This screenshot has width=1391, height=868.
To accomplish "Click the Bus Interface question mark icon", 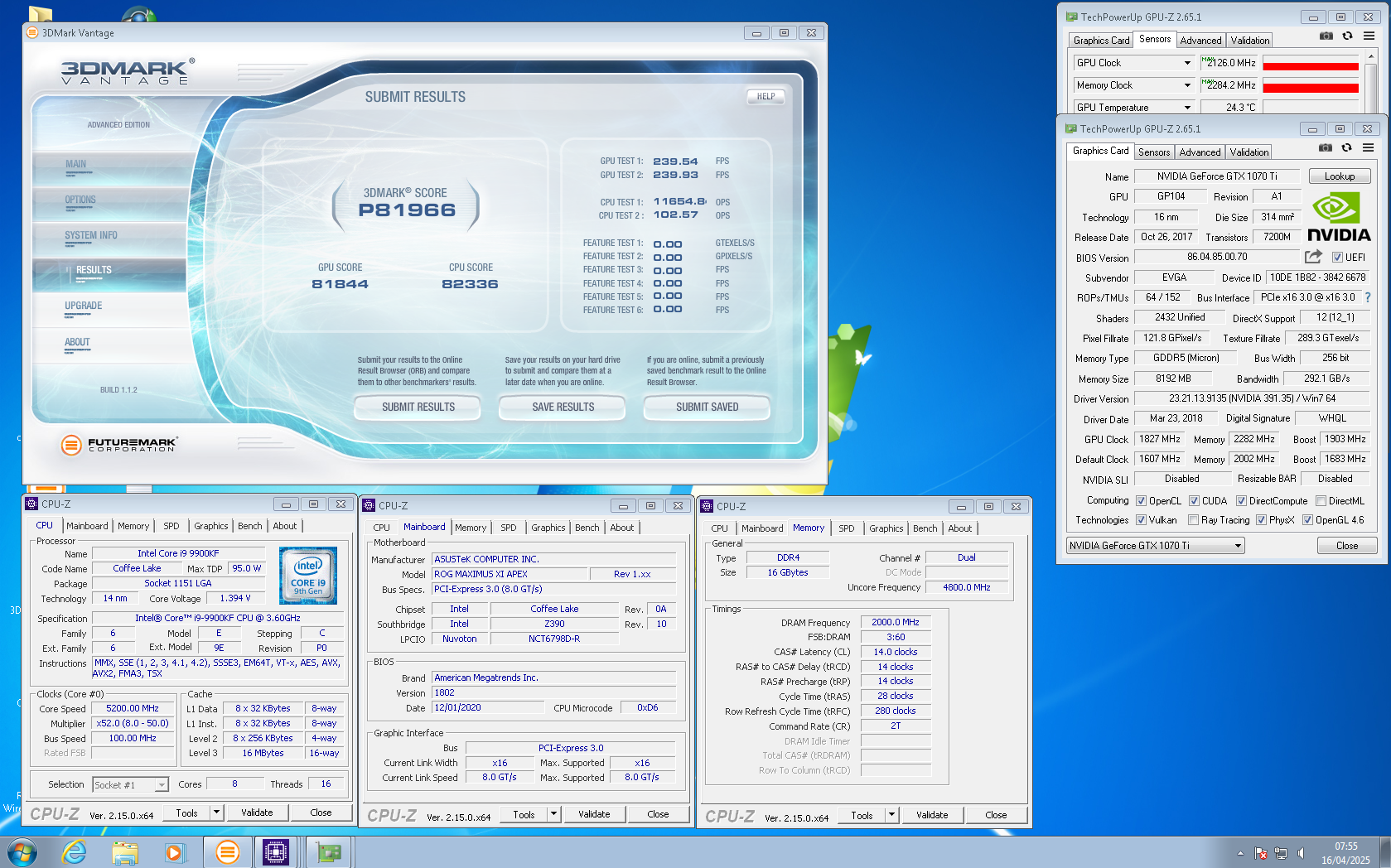I will [1368, 297].
